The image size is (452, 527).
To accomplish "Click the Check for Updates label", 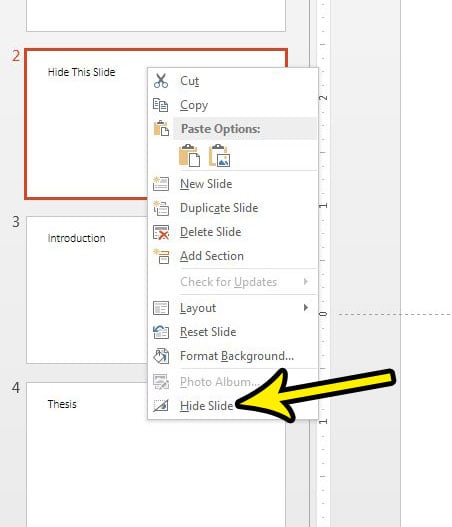I will coord(229,282).
